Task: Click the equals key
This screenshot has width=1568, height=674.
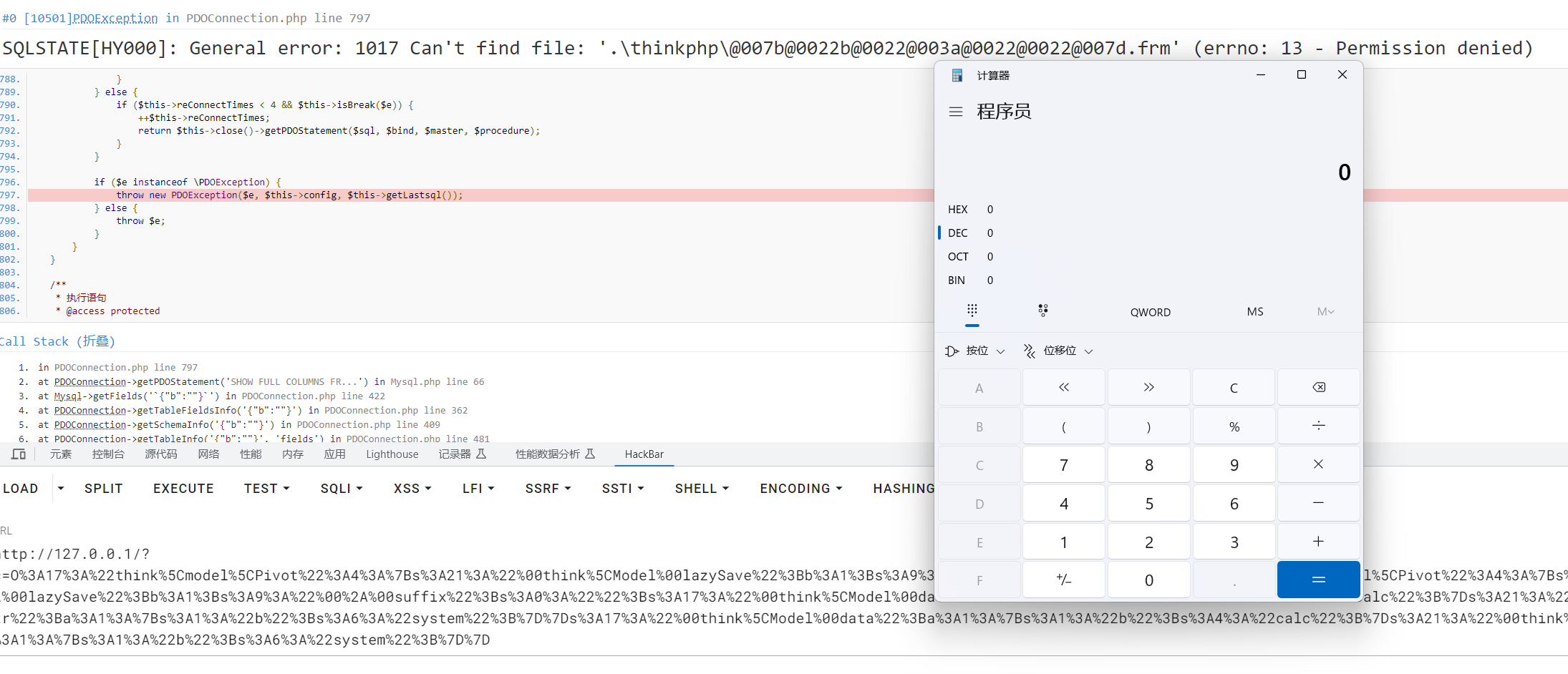Action: (x=1318, y=580)
